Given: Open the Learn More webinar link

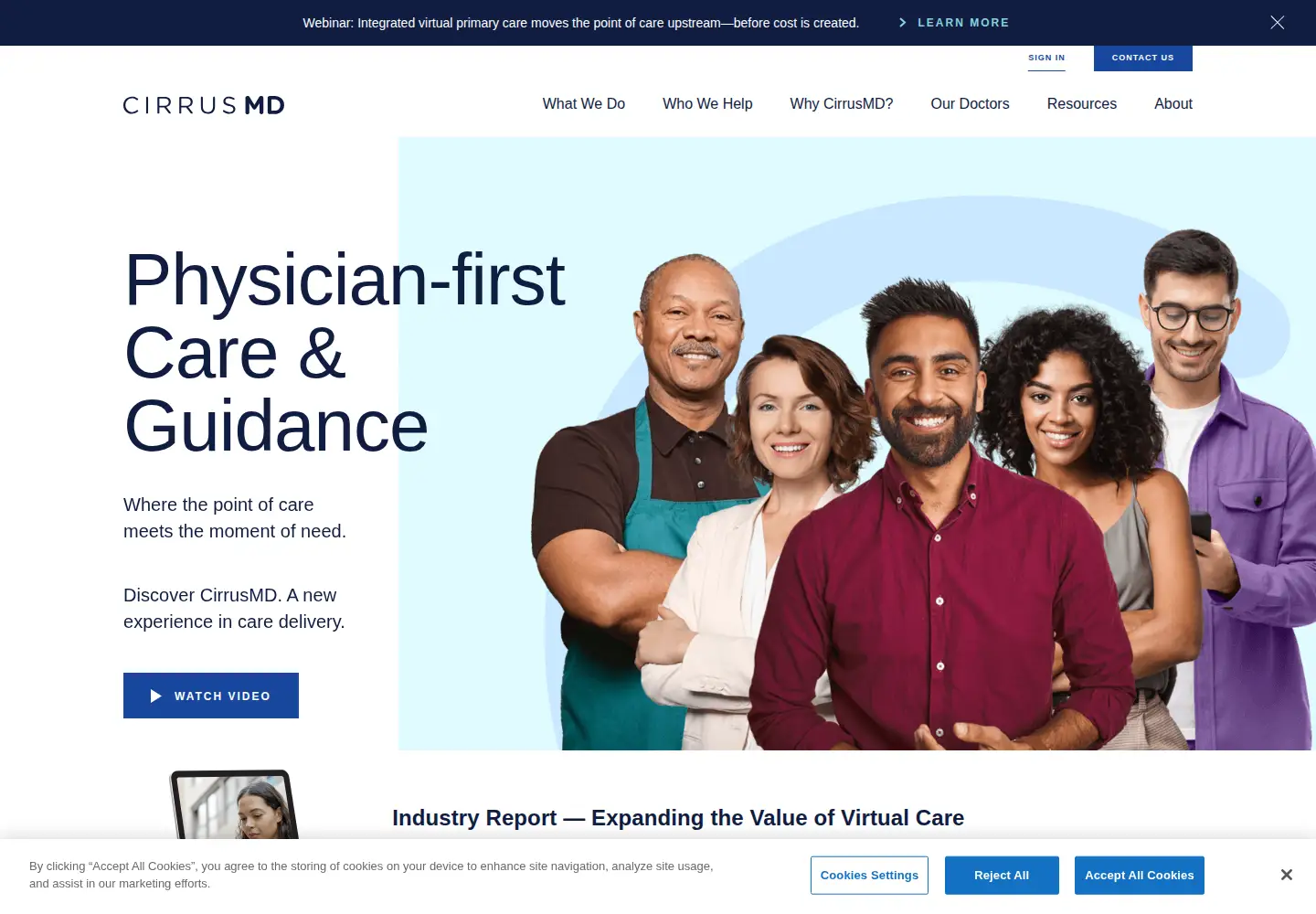Looking at the screenshot, I should tap(954, 23).
